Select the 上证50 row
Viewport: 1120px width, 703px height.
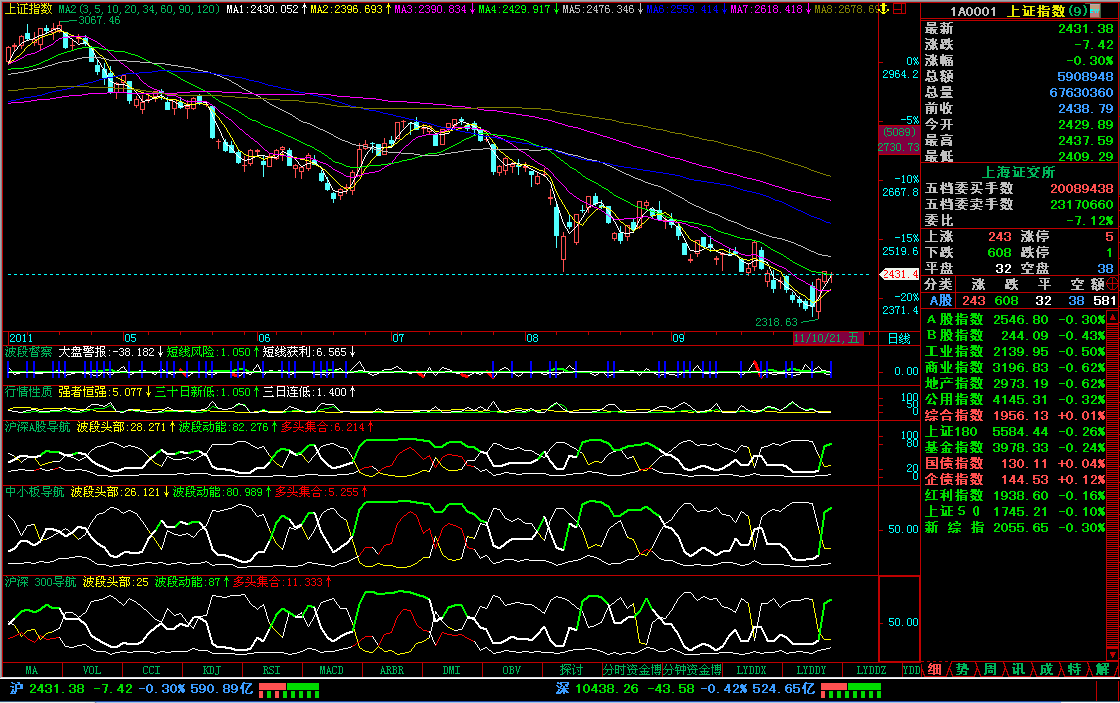[x=1016, y=512]
